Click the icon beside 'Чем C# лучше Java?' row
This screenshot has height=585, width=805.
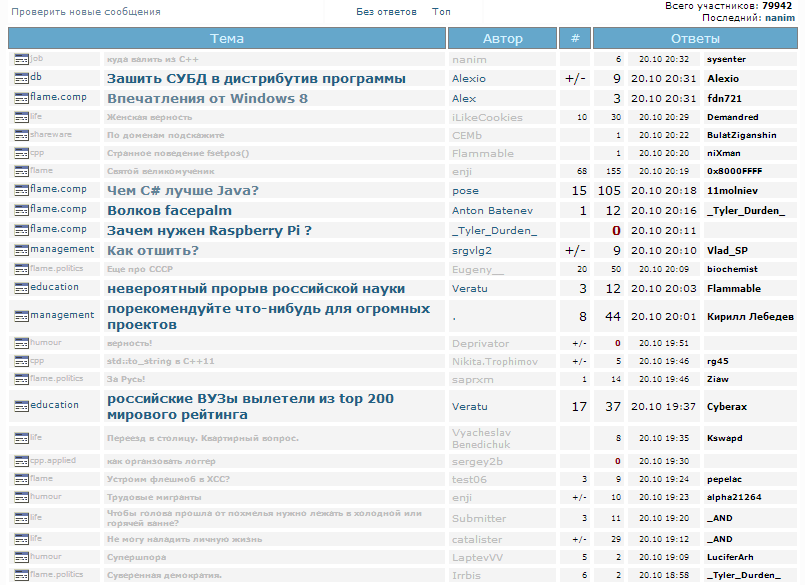click(20, 189)
